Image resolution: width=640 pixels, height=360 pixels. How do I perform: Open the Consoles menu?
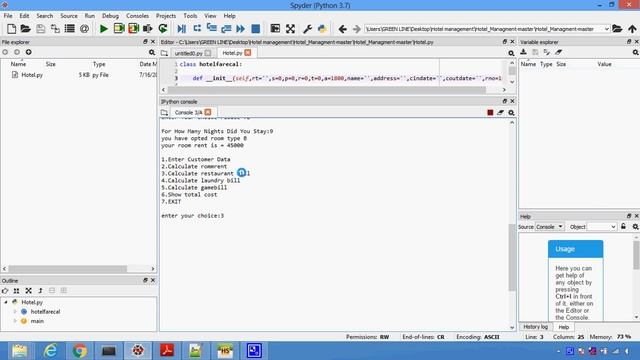point(137,16)
